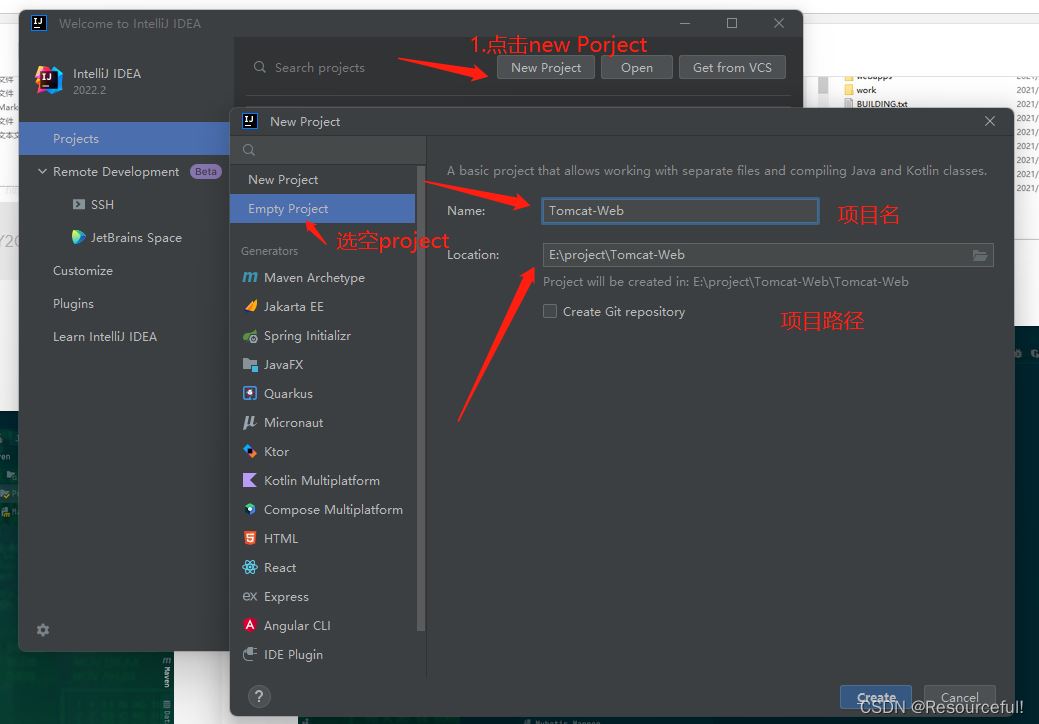Maximize the Welcome to IntelliJ IDEA window
Image resolution: width=1039 pixels, height=724 pixels.
[x=732, y=23]
